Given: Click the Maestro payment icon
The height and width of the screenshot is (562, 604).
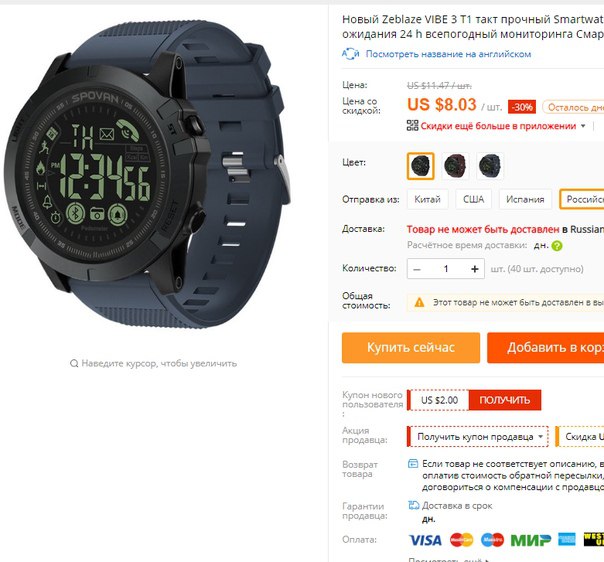Looking at the screenshot, I should (x=492, y=540).
